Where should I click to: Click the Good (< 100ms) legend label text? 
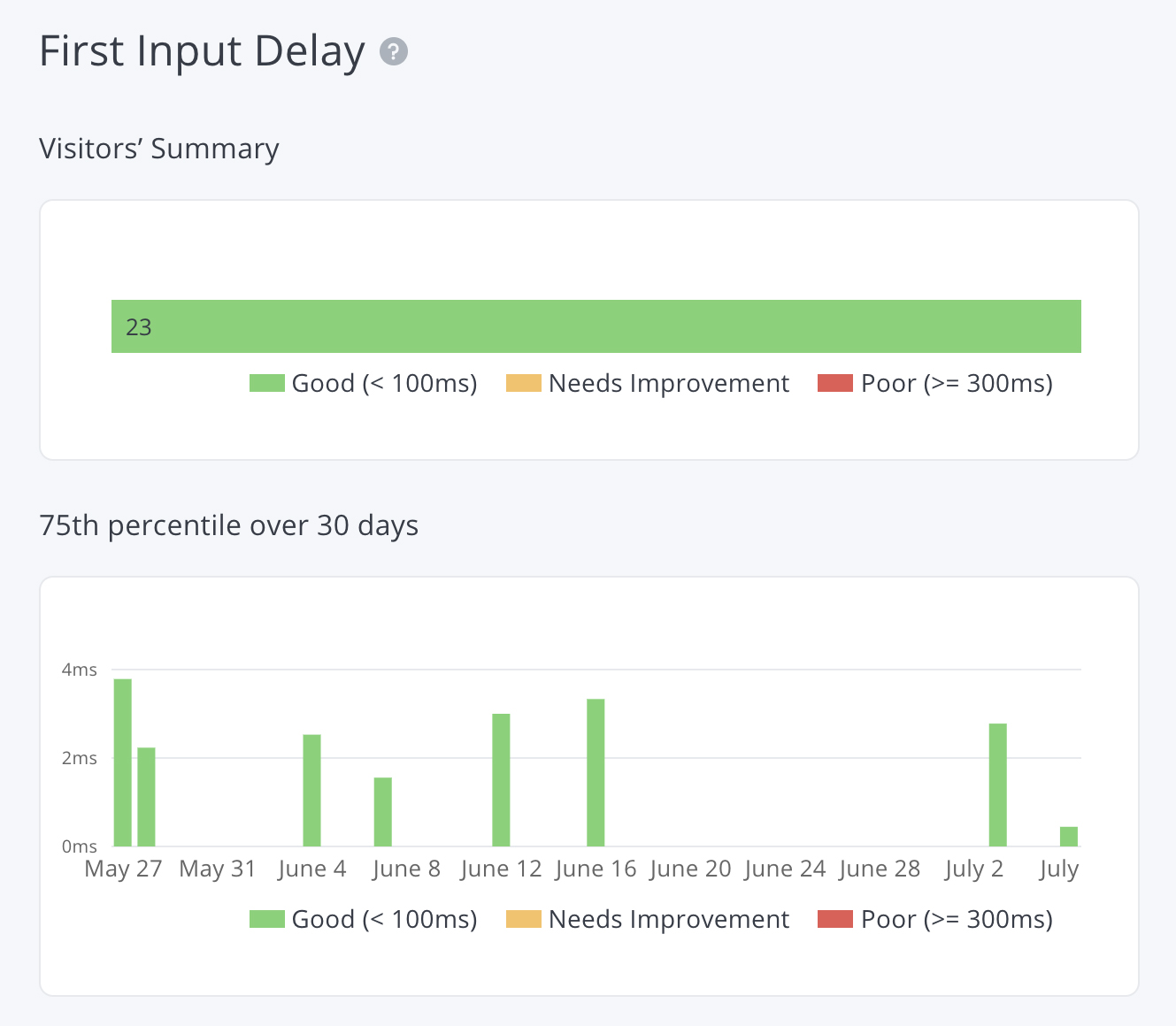(x=384, y=383)
